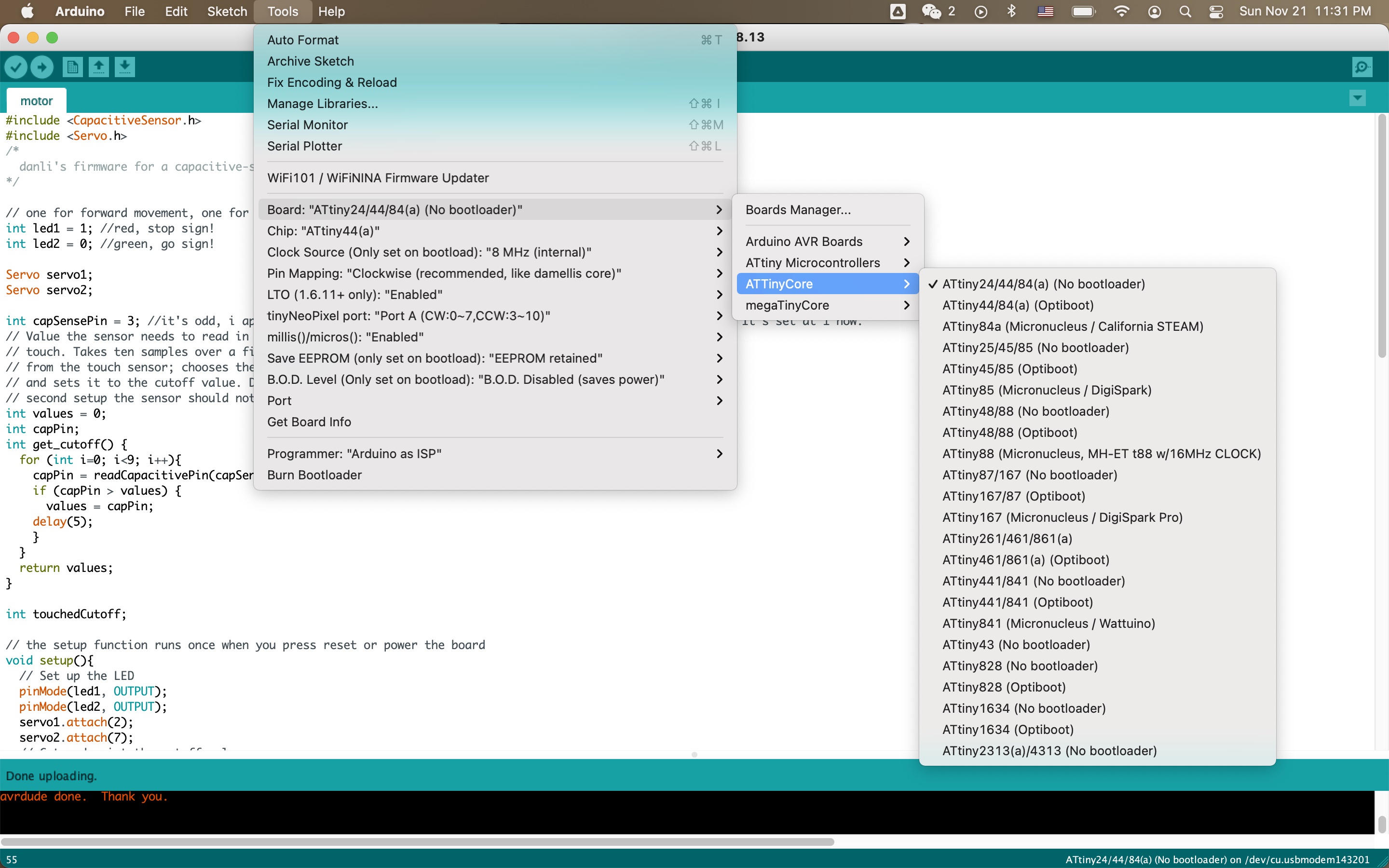Open the Wi-Fi status menu
The image size is (1389, 868).
coord(1121,12)
